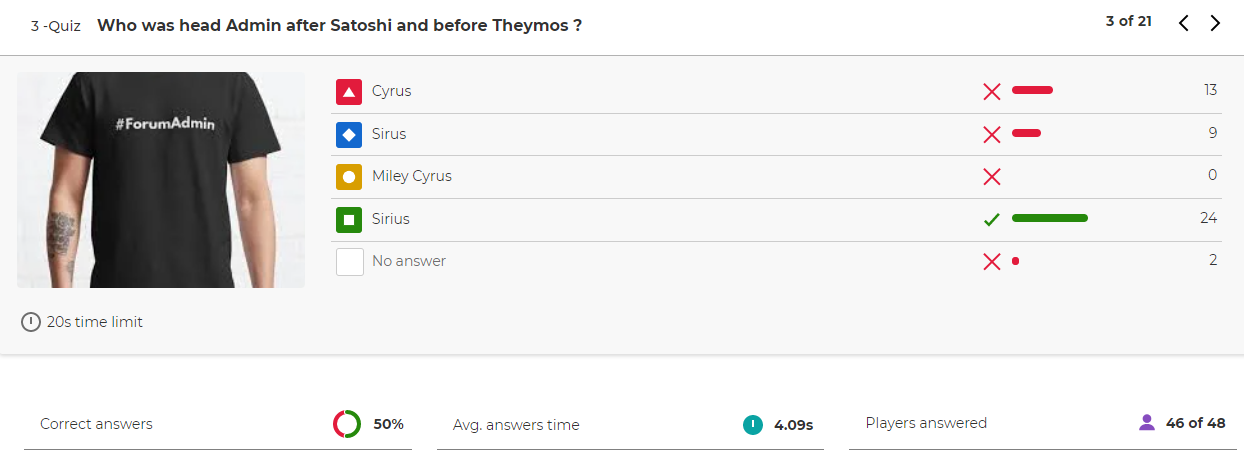Click the red result bar for Cyrus
This screenshot has height=452, width=1244.
[1032, 90]
